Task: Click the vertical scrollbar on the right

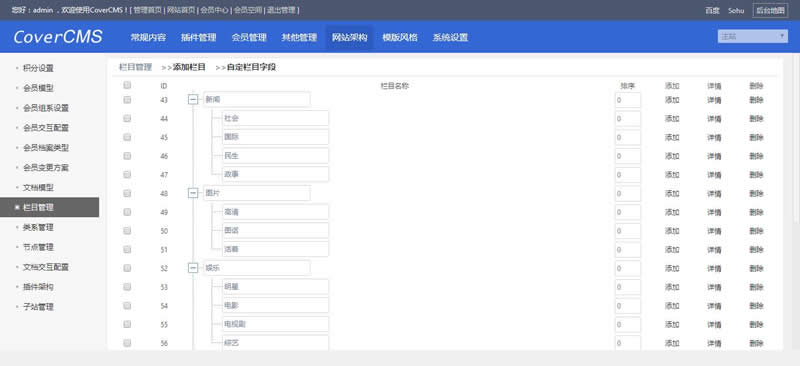Action: [x=796, y=138]
